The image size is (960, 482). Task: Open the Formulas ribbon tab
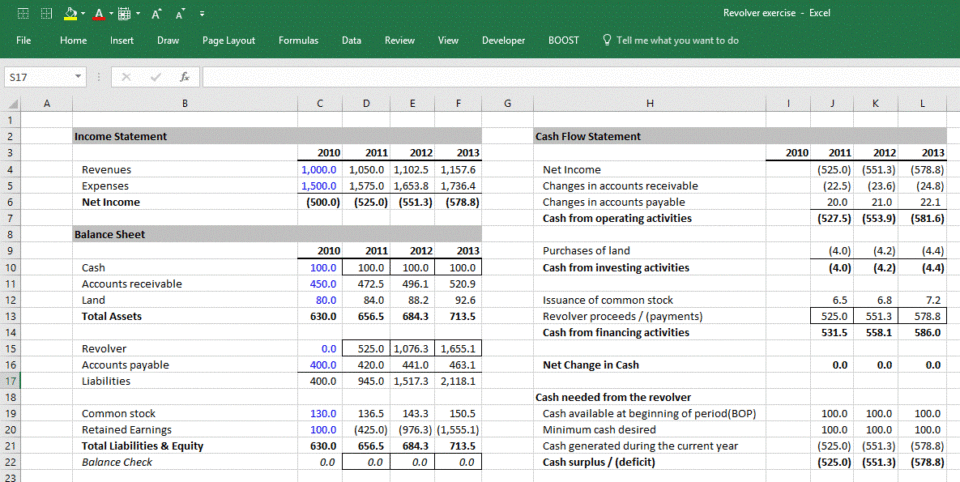pyautogui.click(x=298, y=40)
